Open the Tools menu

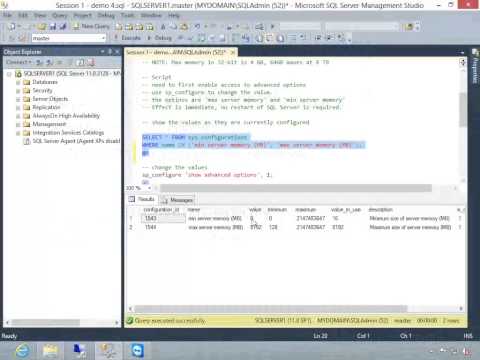[127, 15]
